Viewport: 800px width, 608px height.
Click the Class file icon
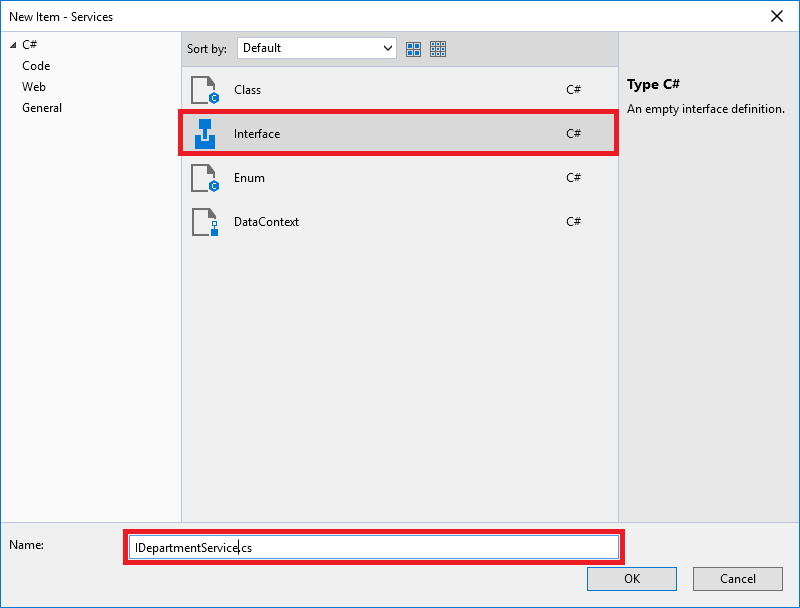pyautogui.click(x=204, y=90)
